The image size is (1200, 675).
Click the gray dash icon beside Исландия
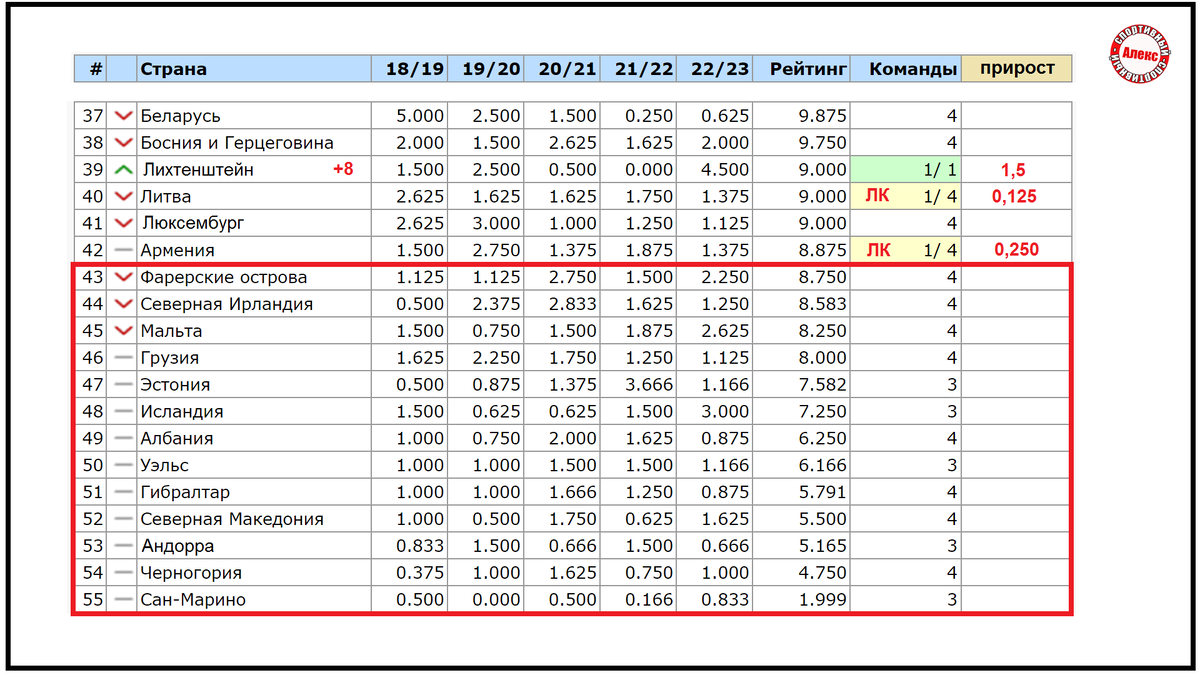[x=124, y=412]
